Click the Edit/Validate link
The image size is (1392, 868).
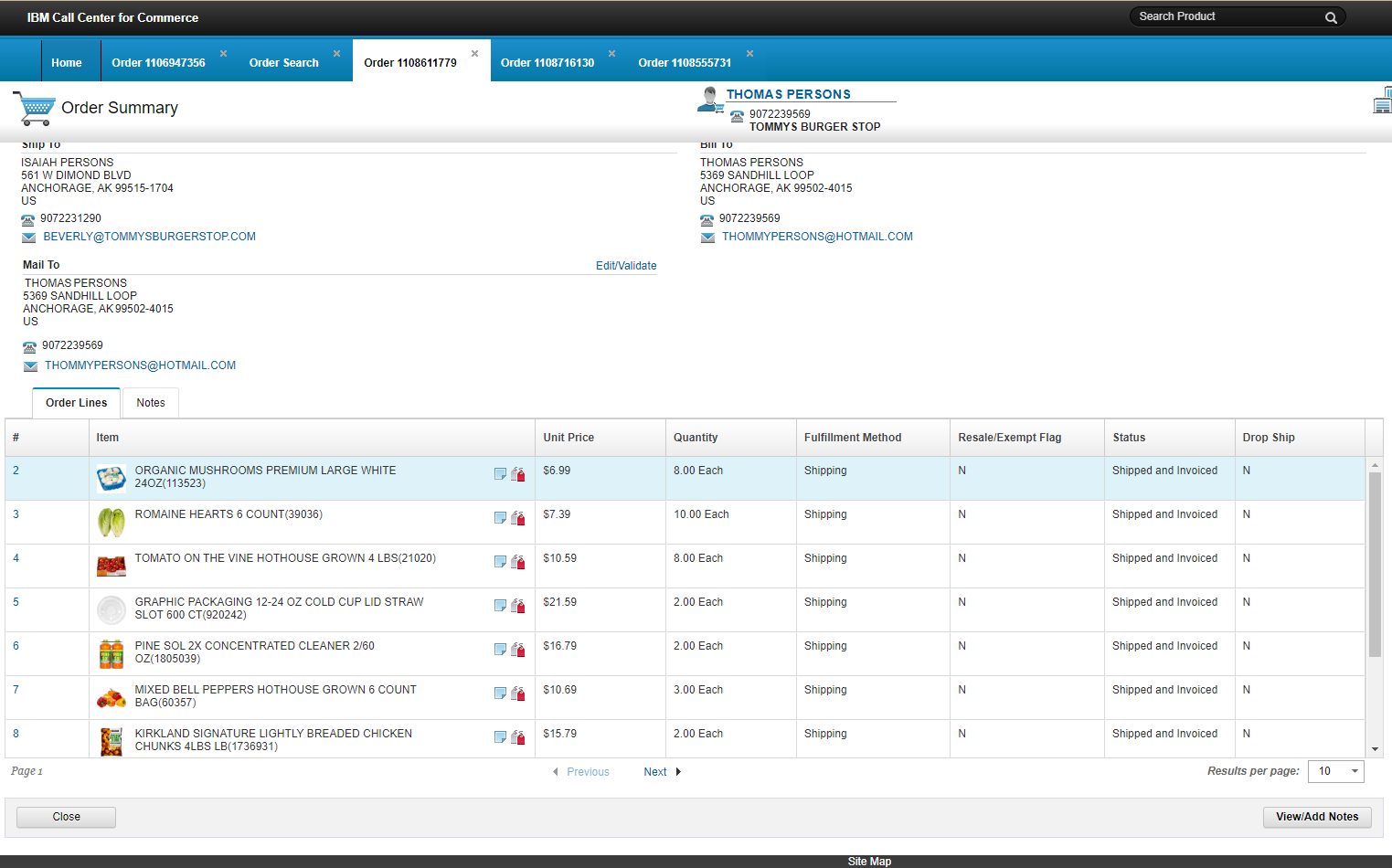pyautogui.click(x=625, y=266)
